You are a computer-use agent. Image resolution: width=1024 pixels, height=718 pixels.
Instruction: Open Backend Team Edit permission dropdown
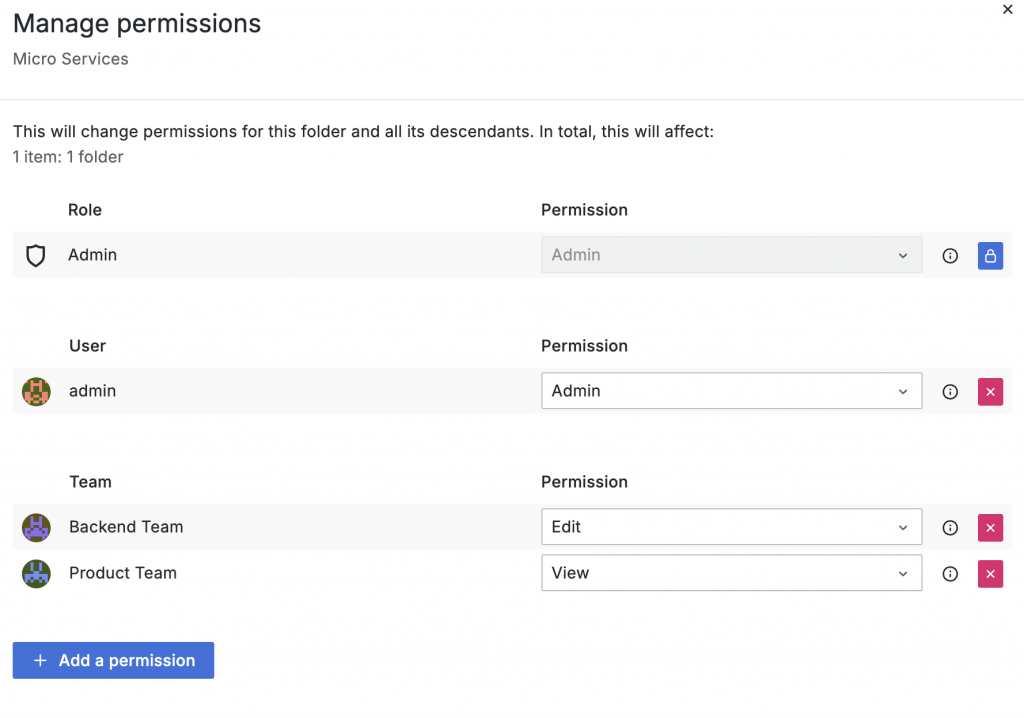pos(731,527)
